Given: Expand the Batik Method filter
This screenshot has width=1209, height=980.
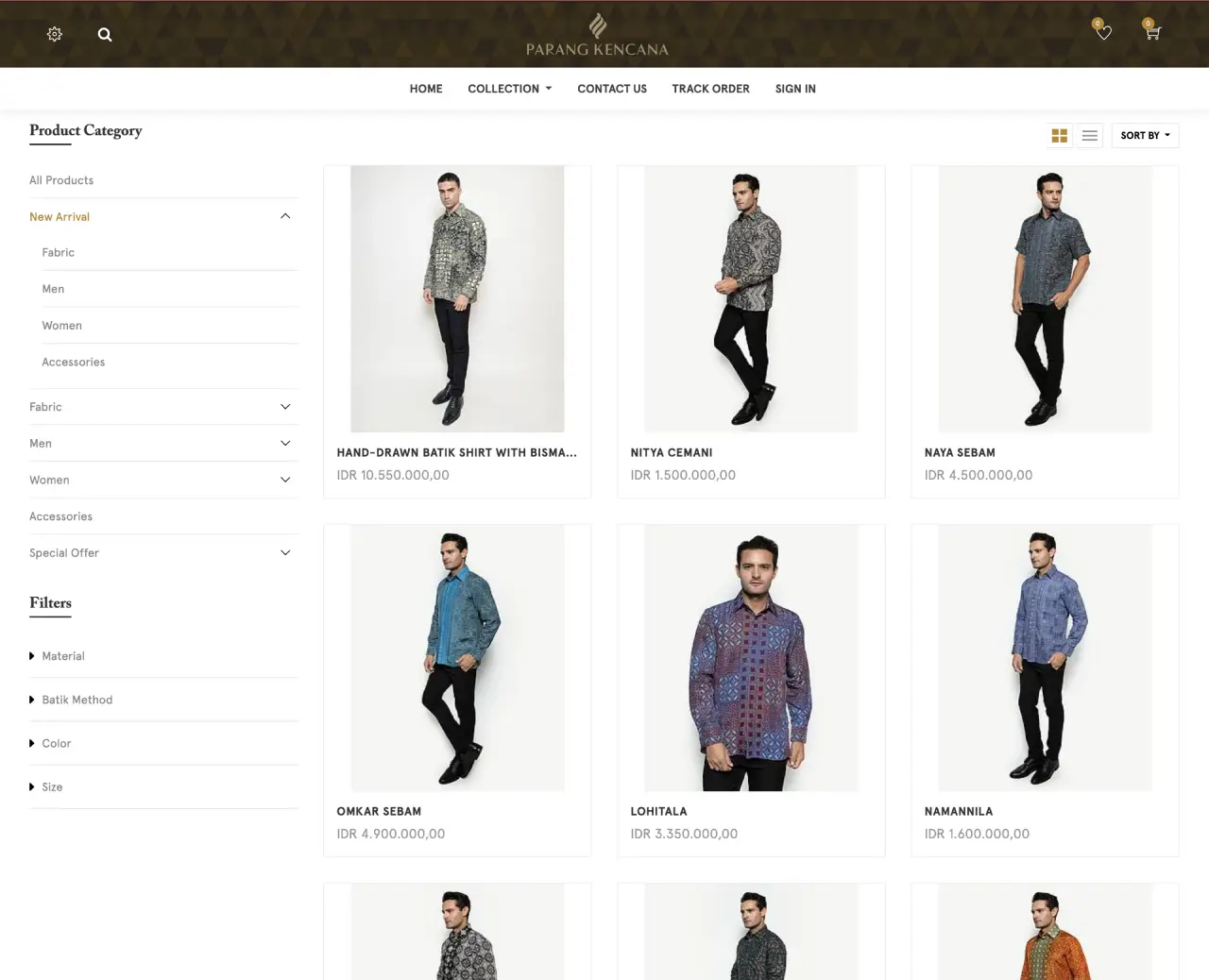Looking at the screenshot, I should (71, 700).
